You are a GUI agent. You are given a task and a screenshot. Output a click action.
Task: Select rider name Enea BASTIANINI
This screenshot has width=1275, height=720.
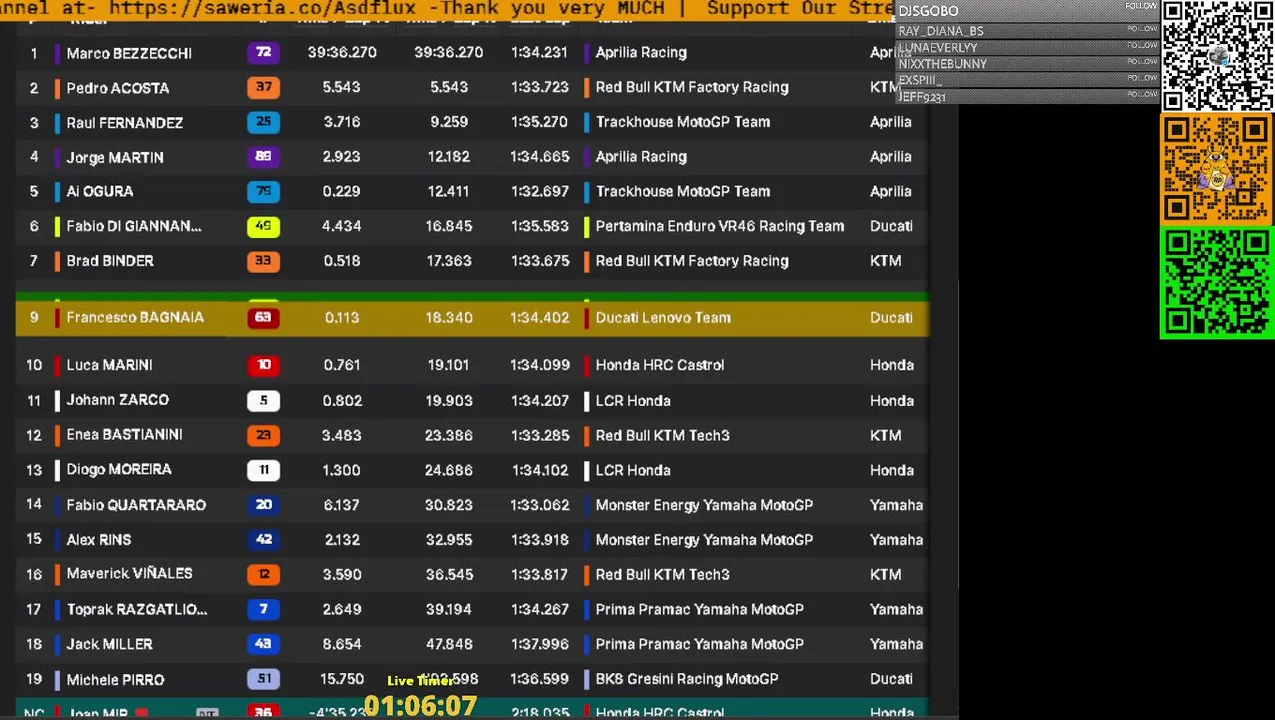click(x=125, y=435)
